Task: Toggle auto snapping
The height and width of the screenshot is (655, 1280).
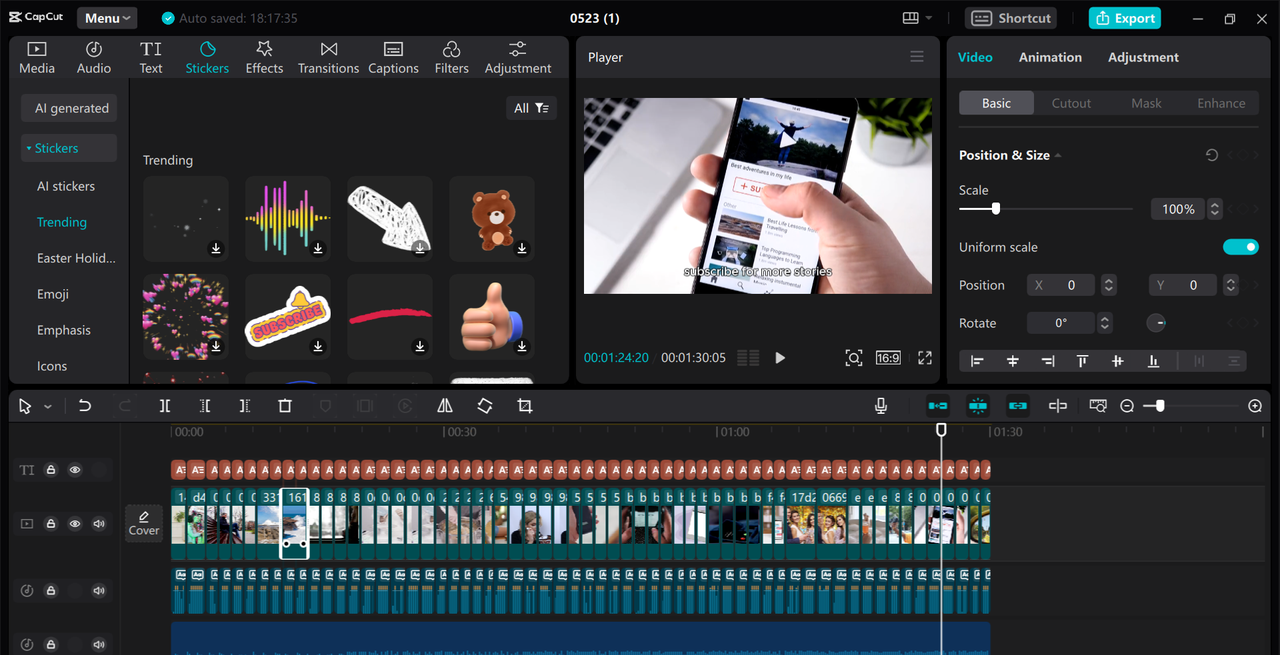Action: tap(978, 406)
